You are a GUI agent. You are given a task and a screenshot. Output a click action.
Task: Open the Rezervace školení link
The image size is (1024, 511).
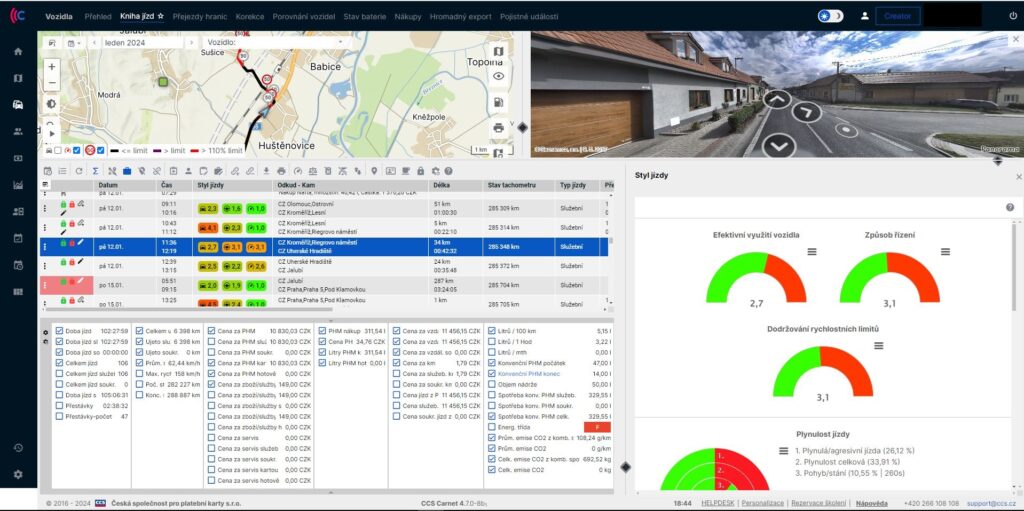pyautogui.click(x=820, y=503)
